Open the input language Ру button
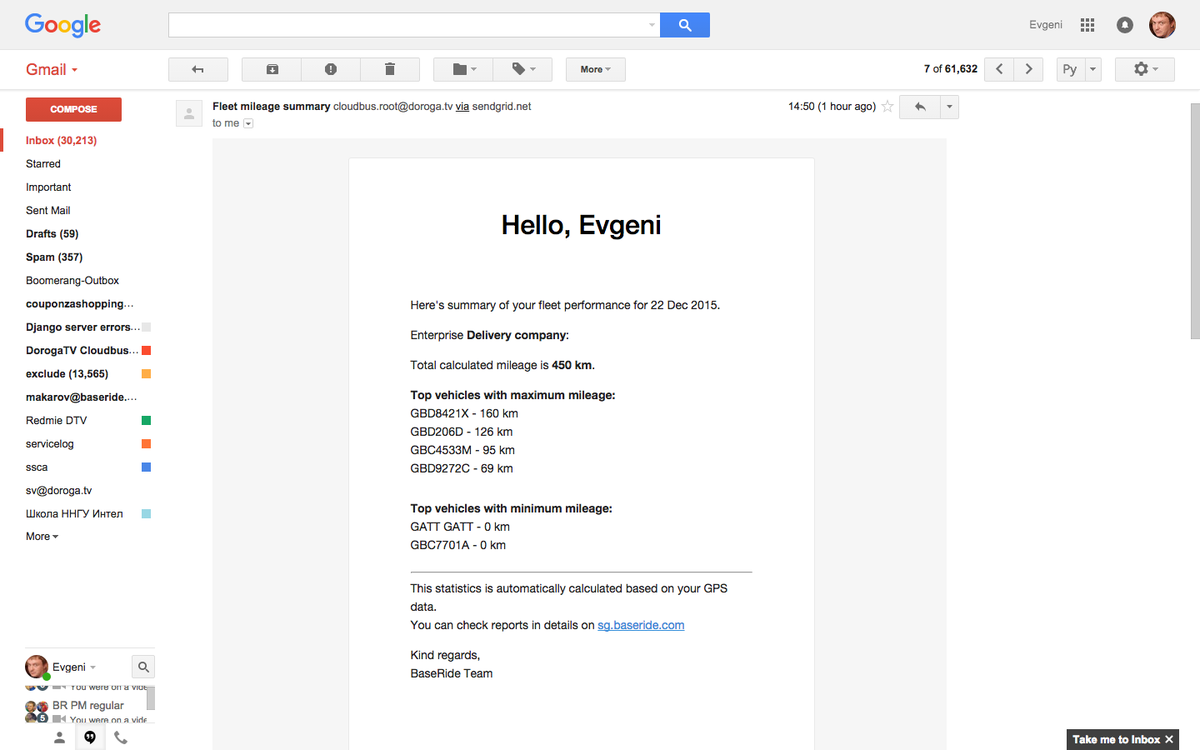Image resolution: width=1200 pixels, height=750 pixels. pos(1071,69)
